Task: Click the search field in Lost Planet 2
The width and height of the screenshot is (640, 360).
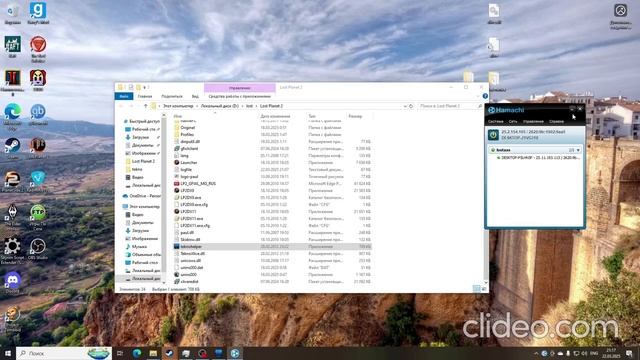Action: (x=450, y=106)
